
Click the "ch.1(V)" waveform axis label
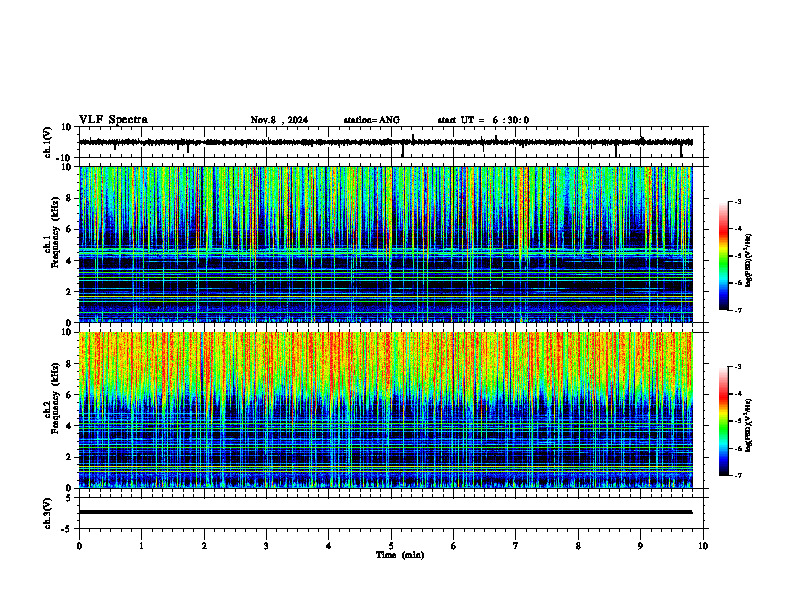[48, 142]
